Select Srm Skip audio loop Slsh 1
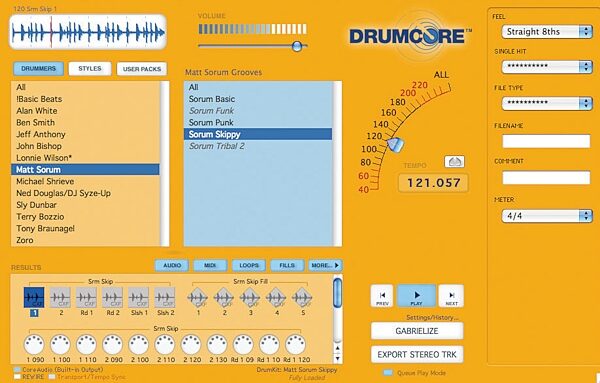600x383 pixels. pyautogui.click(x=139, y=297)
